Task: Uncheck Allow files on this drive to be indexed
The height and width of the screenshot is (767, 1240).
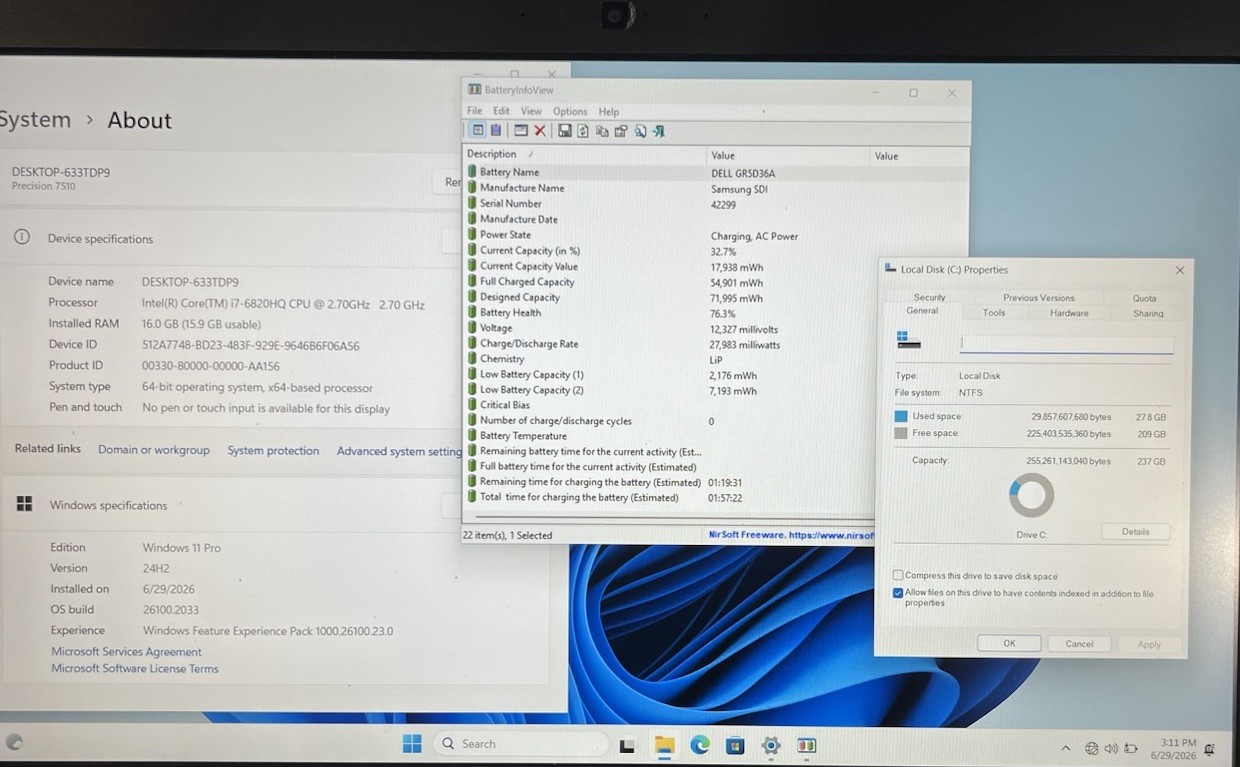Action: 898,593
